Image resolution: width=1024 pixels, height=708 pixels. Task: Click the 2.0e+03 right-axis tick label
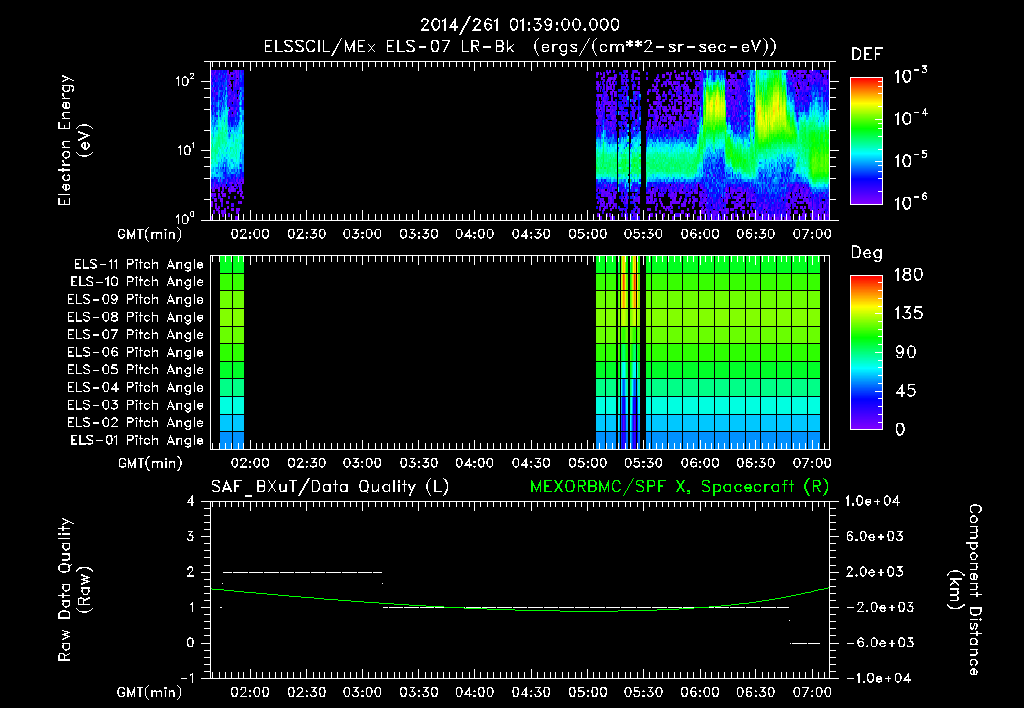point(875,571)
